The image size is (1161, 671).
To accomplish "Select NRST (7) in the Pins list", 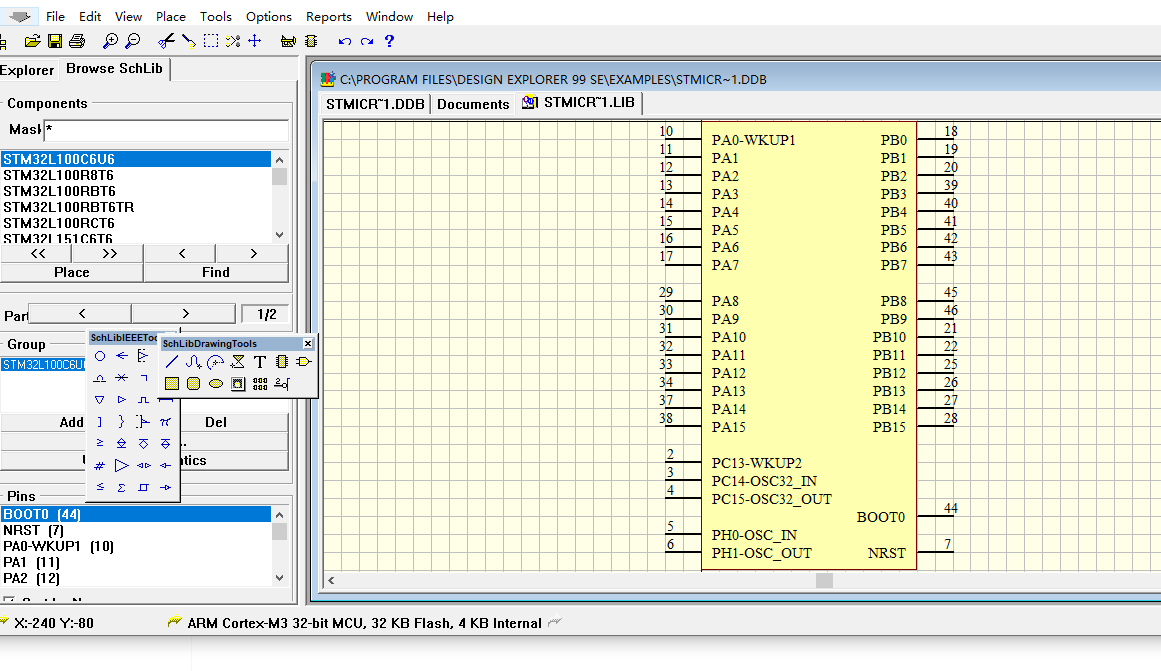I will (x=136, y=530).
